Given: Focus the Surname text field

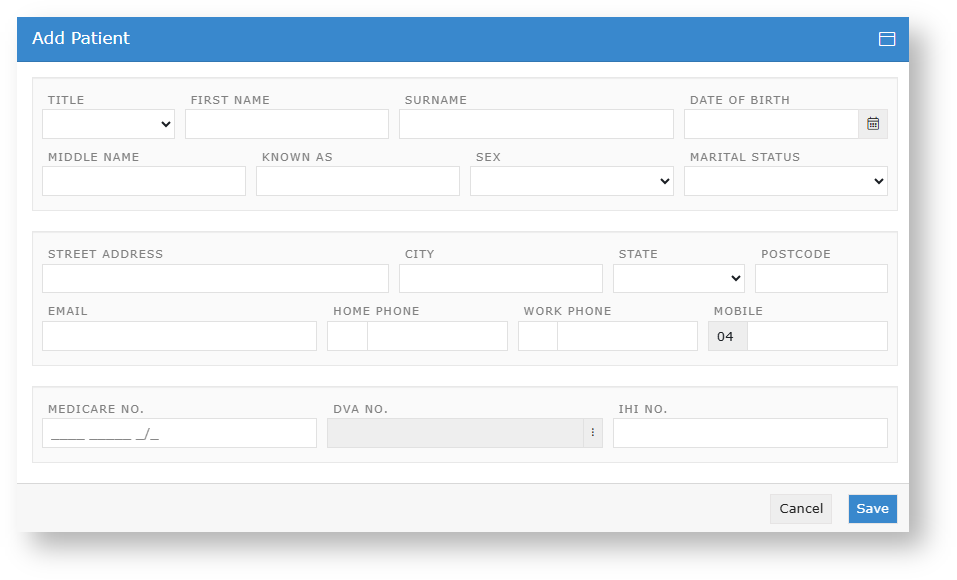Looking at the screenshot, I should tap(536, 124).
